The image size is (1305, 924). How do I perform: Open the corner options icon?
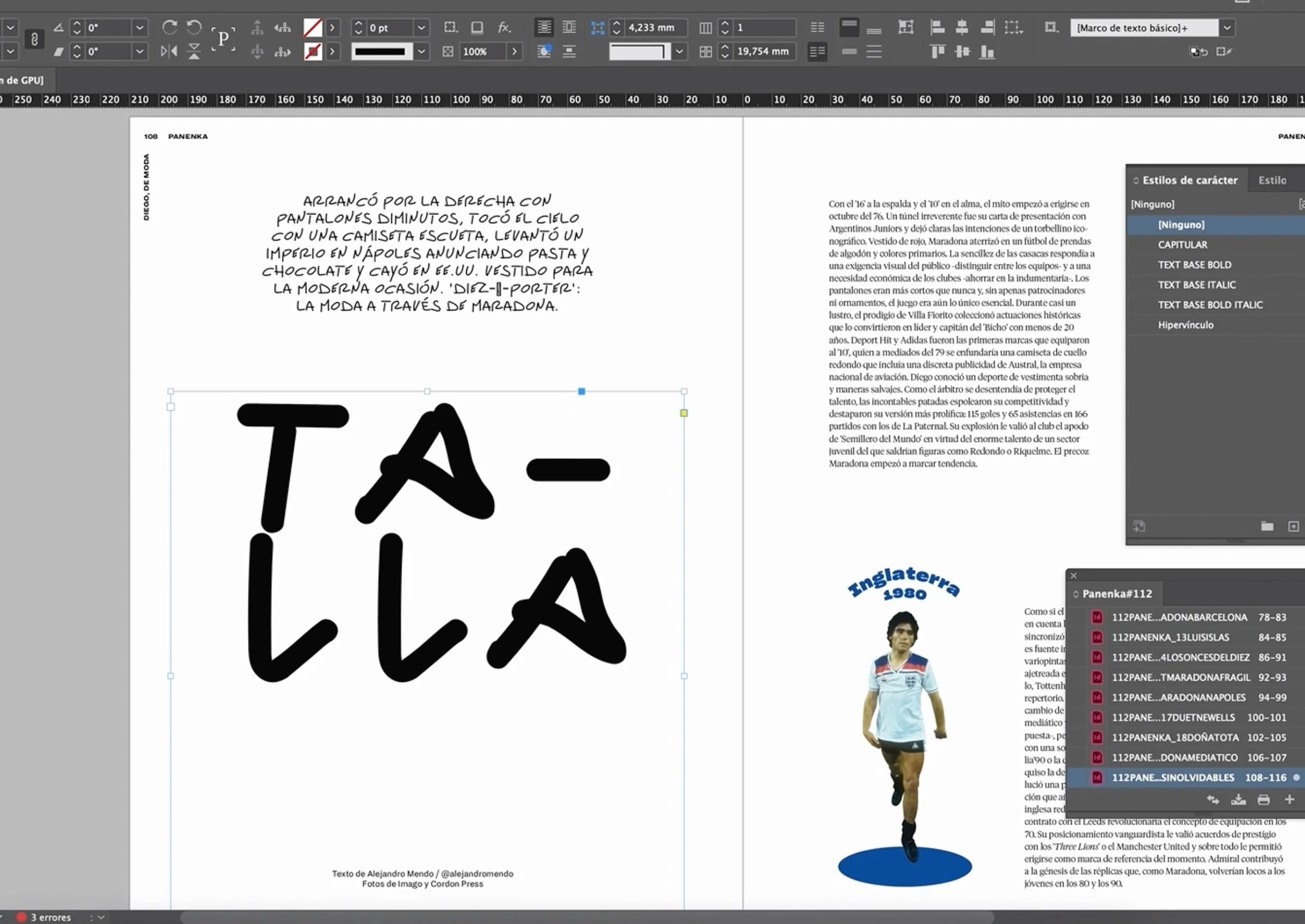[451, 27]
